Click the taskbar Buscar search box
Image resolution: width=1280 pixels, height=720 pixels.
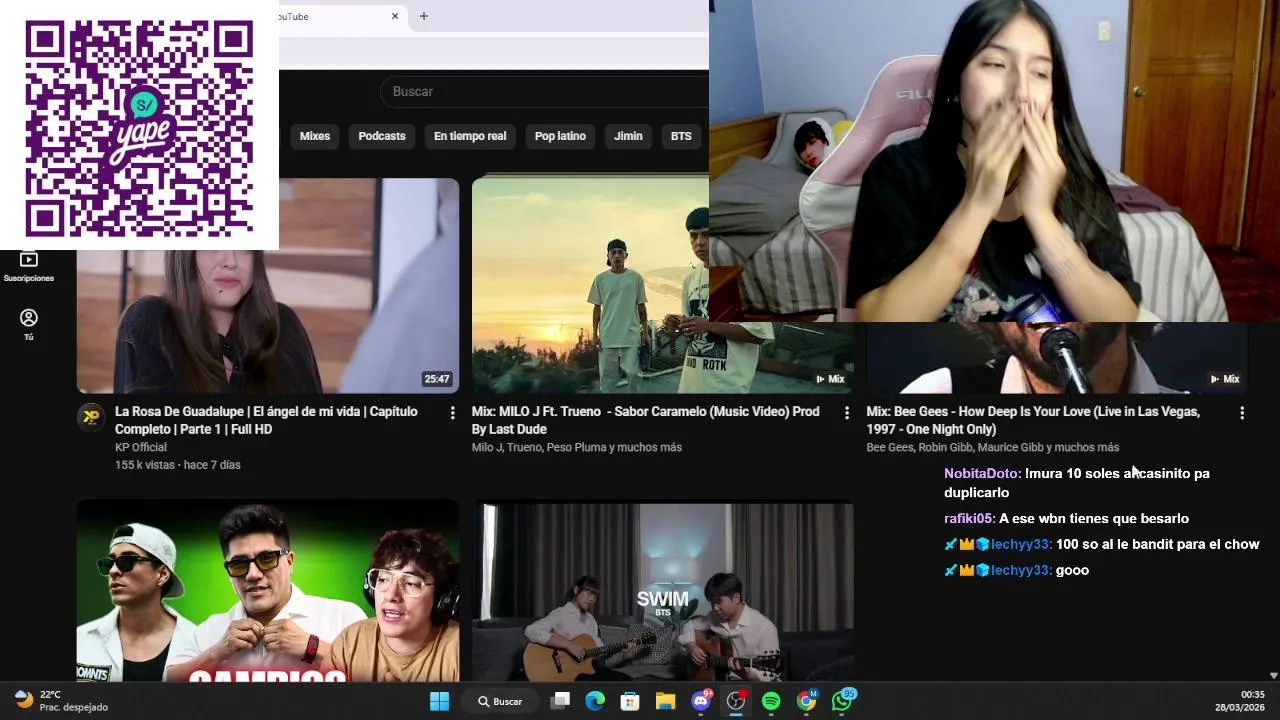click(501, 701)
